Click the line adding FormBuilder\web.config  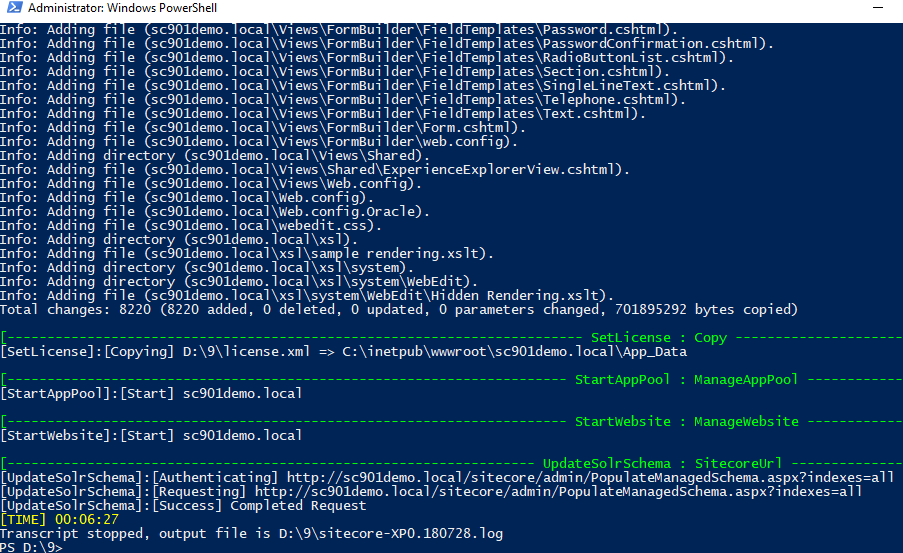click(259, 141)
